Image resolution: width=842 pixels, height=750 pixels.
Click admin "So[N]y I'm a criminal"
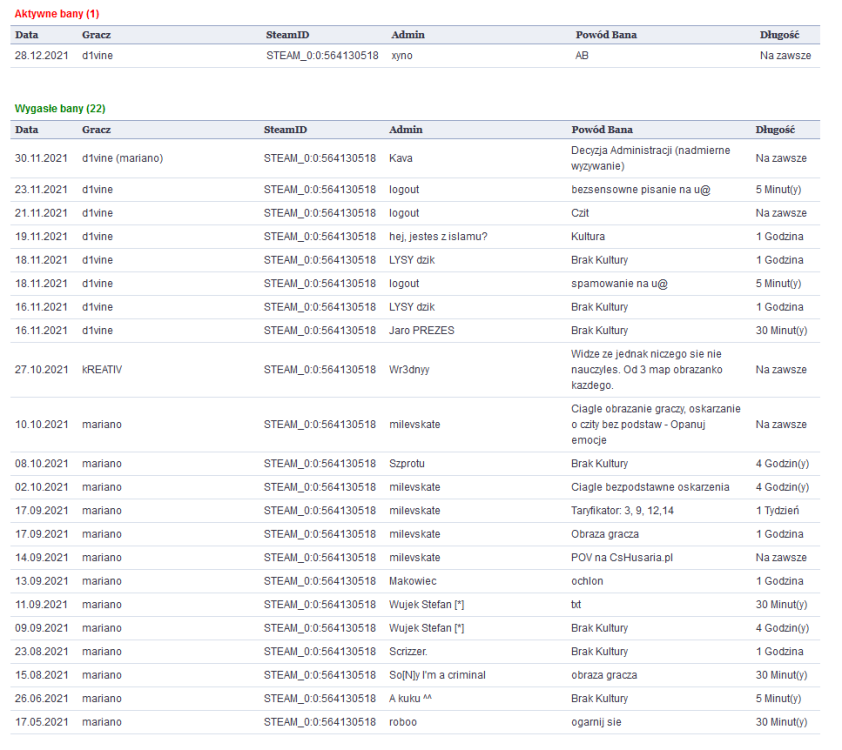point(437,675)
